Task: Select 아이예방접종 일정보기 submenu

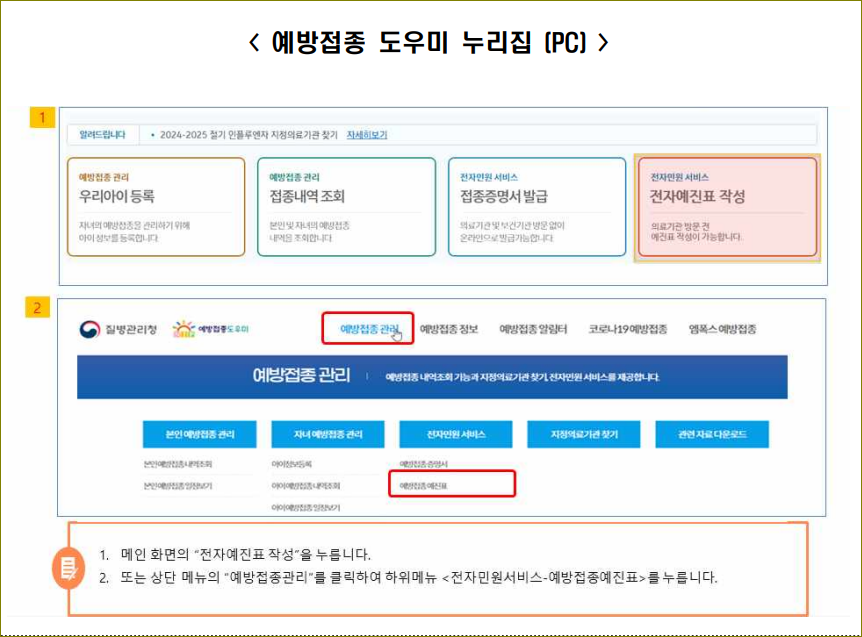Action: tap(306, 507)
